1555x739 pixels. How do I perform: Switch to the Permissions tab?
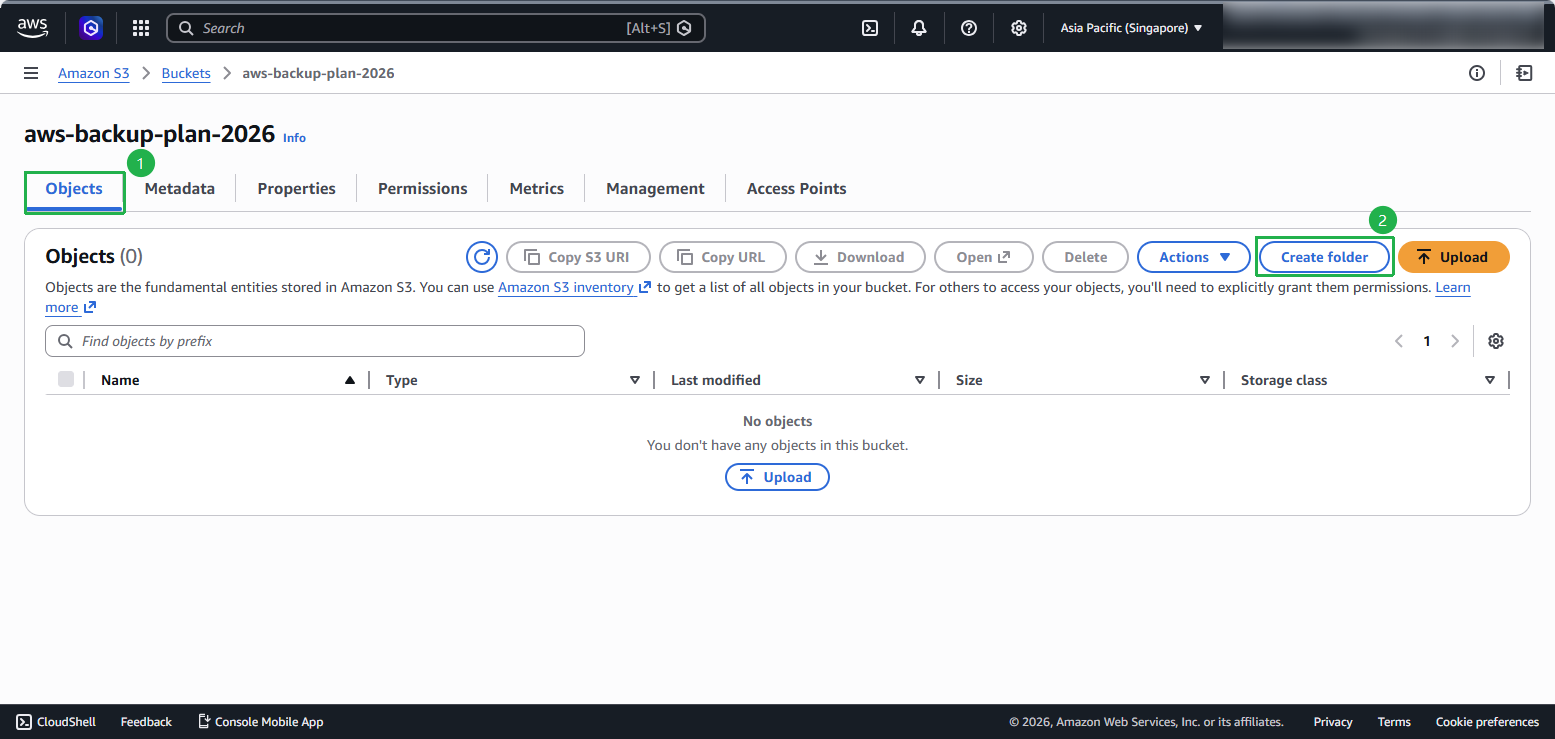(x=423, y=188)
